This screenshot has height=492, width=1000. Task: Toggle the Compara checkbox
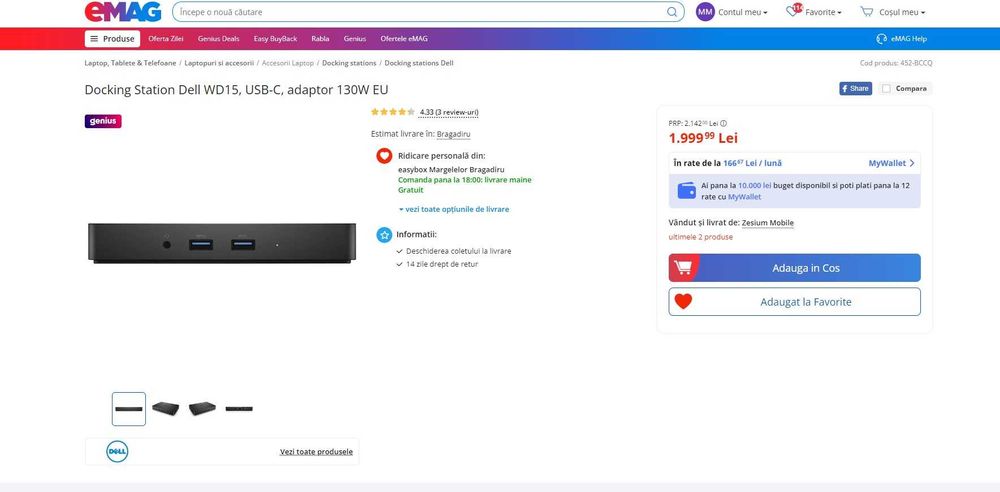coord(886,89)
